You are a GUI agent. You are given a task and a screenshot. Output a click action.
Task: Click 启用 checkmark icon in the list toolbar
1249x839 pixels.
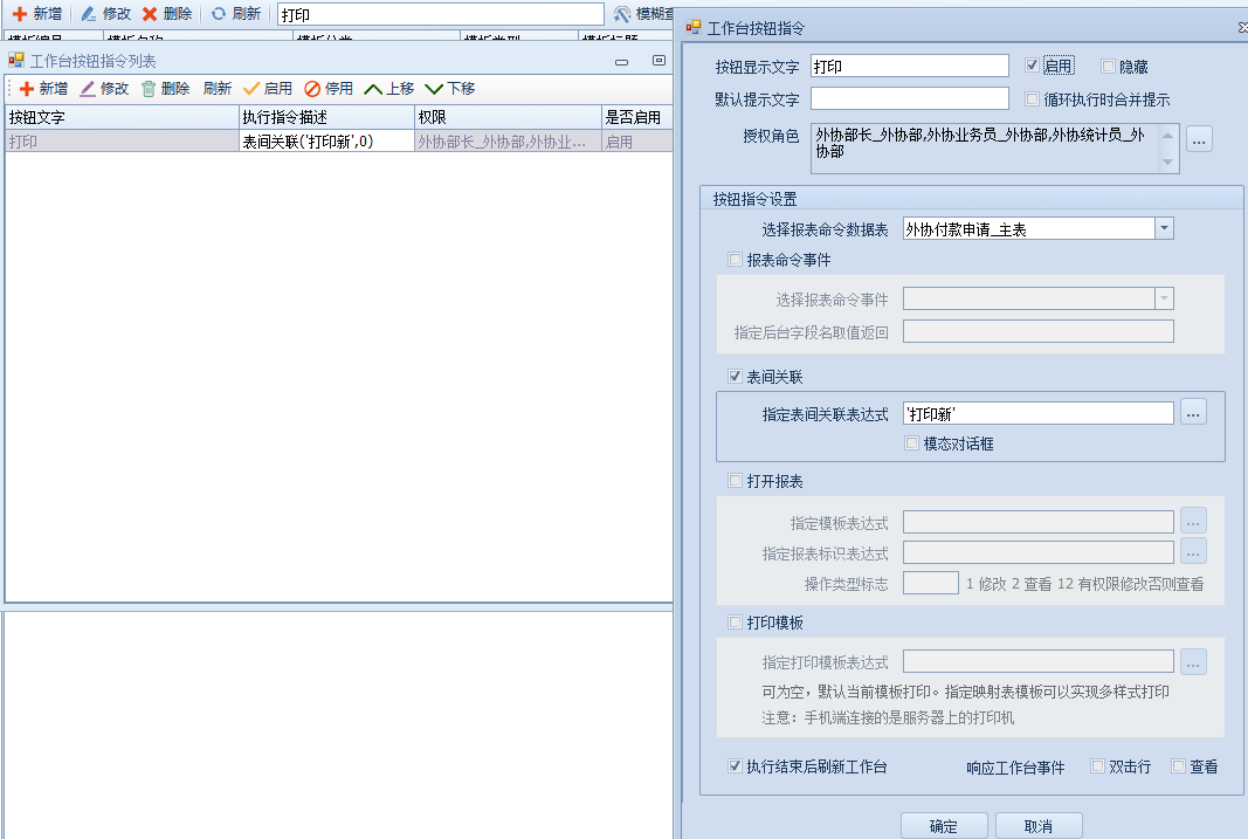tap(252, 88)
